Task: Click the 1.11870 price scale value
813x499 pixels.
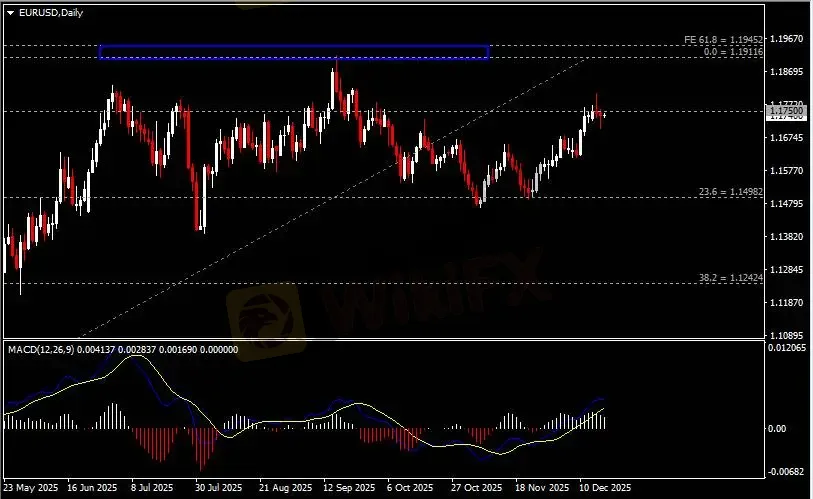Action: coord(787,302)
